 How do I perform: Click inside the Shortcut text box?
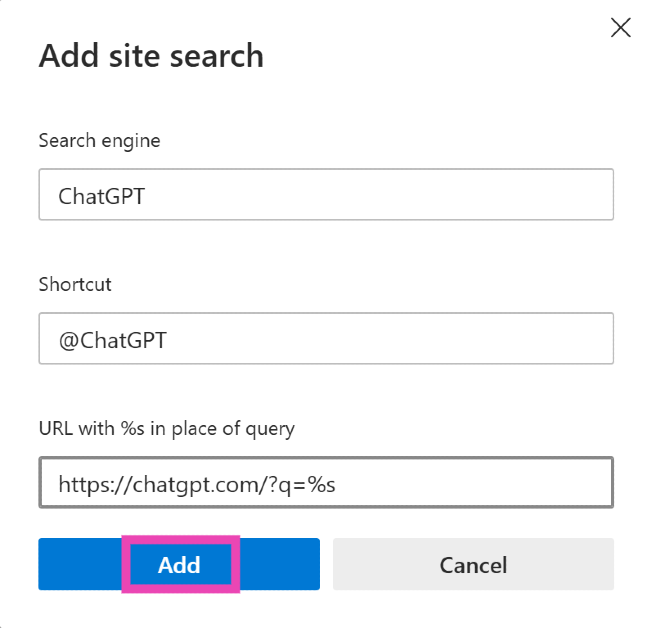pos(325,339)
